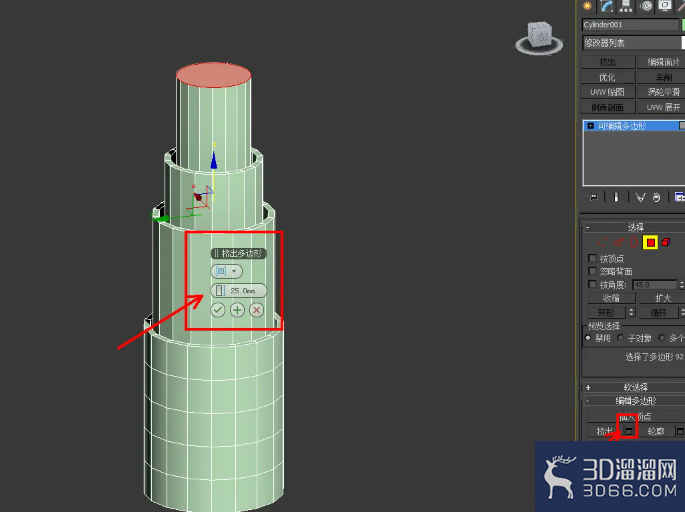Enable the 忽略背面 checkbox
This screenshot has width=685, height=512.
[592, 271]
